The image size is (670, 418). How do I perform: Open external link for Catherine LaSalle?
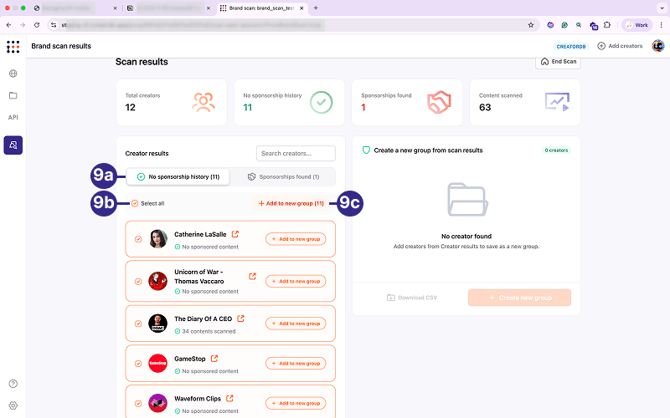[235, 234]
